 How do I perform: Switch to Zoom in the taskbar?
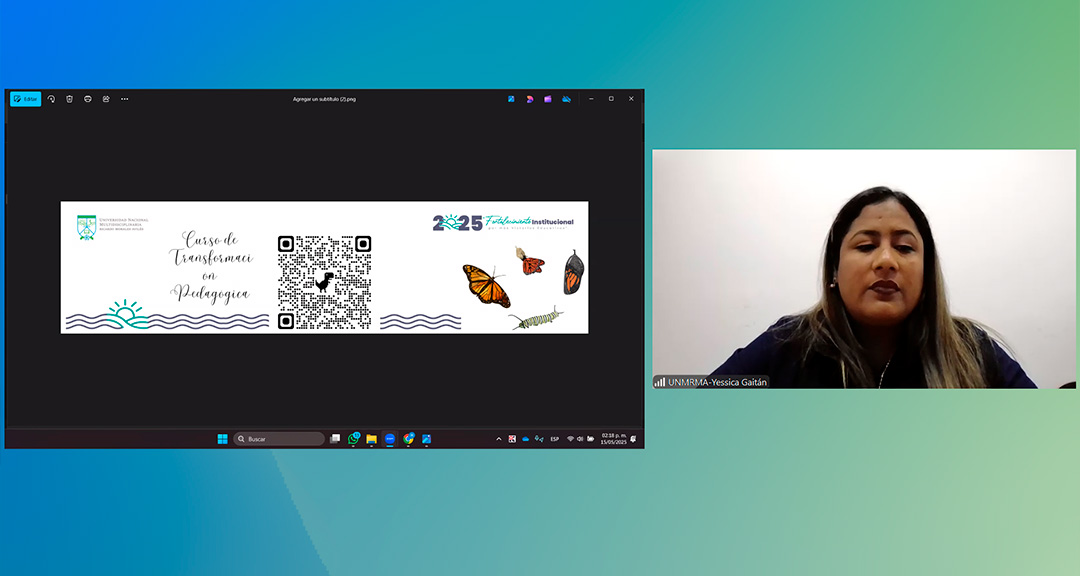click(390, 439)
